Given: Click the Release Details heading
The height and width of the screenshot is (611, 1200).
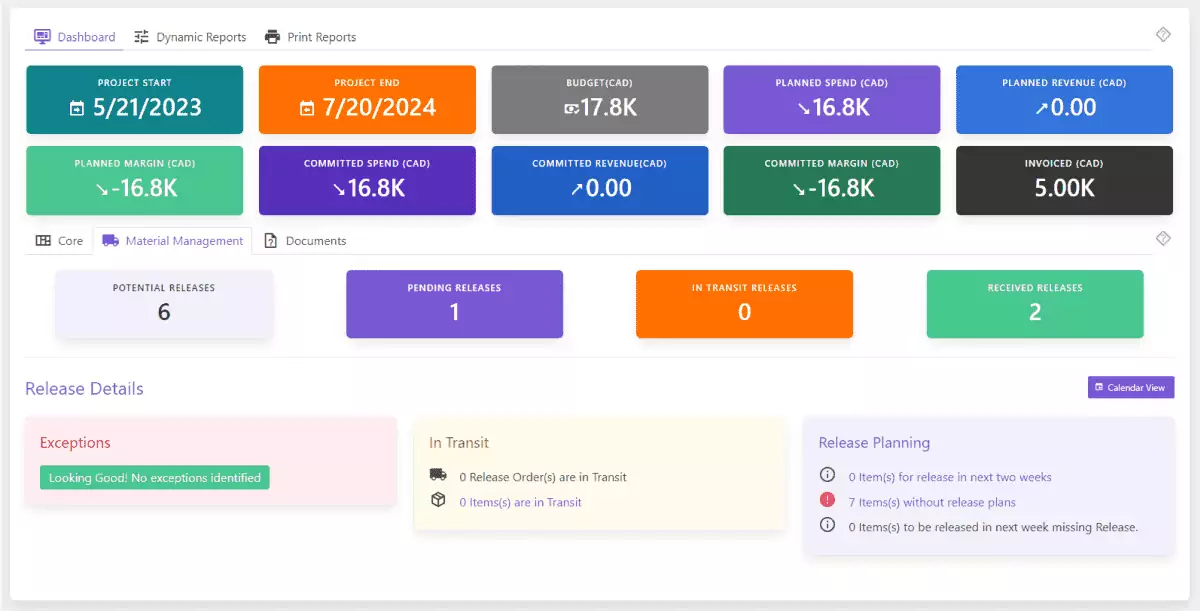Looking at the screenshot, I should click(84, 389).
